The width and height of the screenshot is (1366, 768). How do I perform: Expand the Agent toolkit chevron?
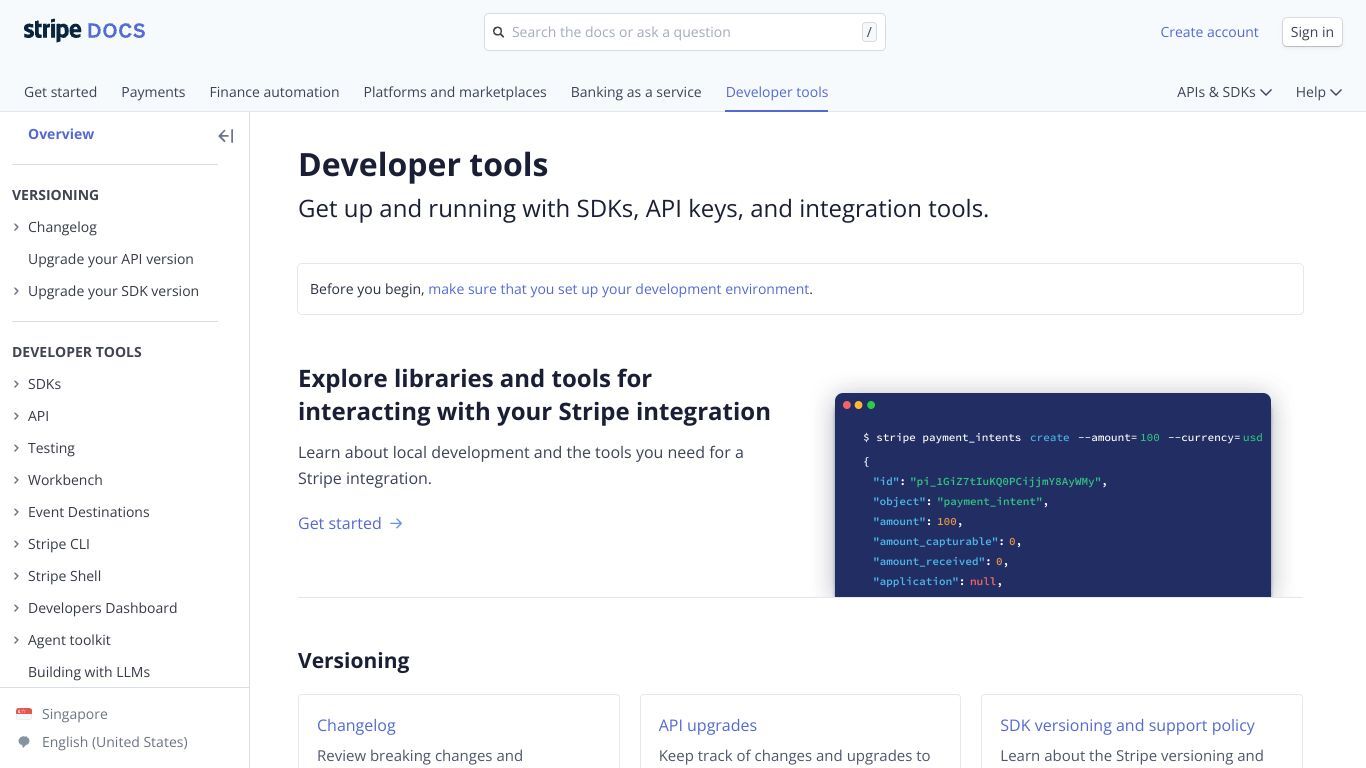click(x=16, y=640)
